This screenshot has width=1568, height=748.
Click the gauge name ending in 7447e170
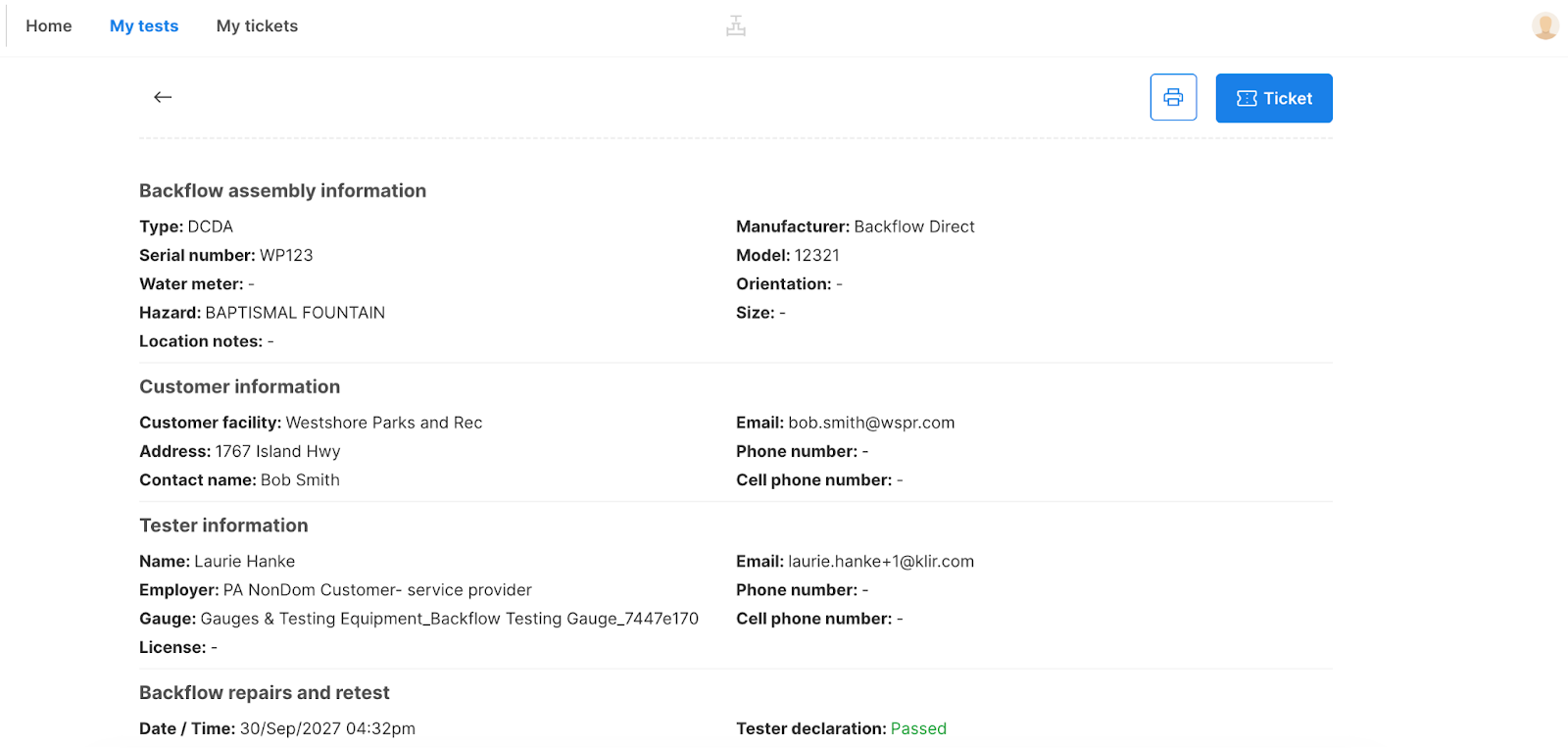(x=449, y=619)
